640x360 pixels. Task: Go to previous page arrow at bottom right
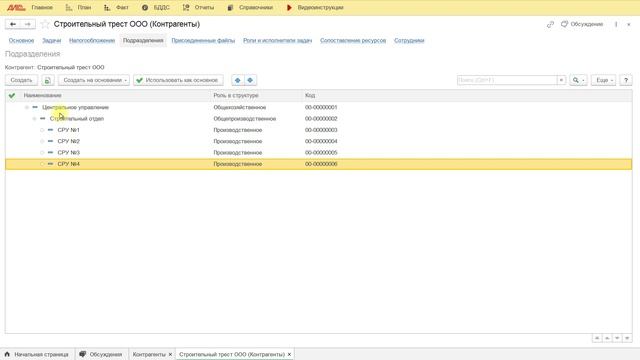click(x=607, y=338)
